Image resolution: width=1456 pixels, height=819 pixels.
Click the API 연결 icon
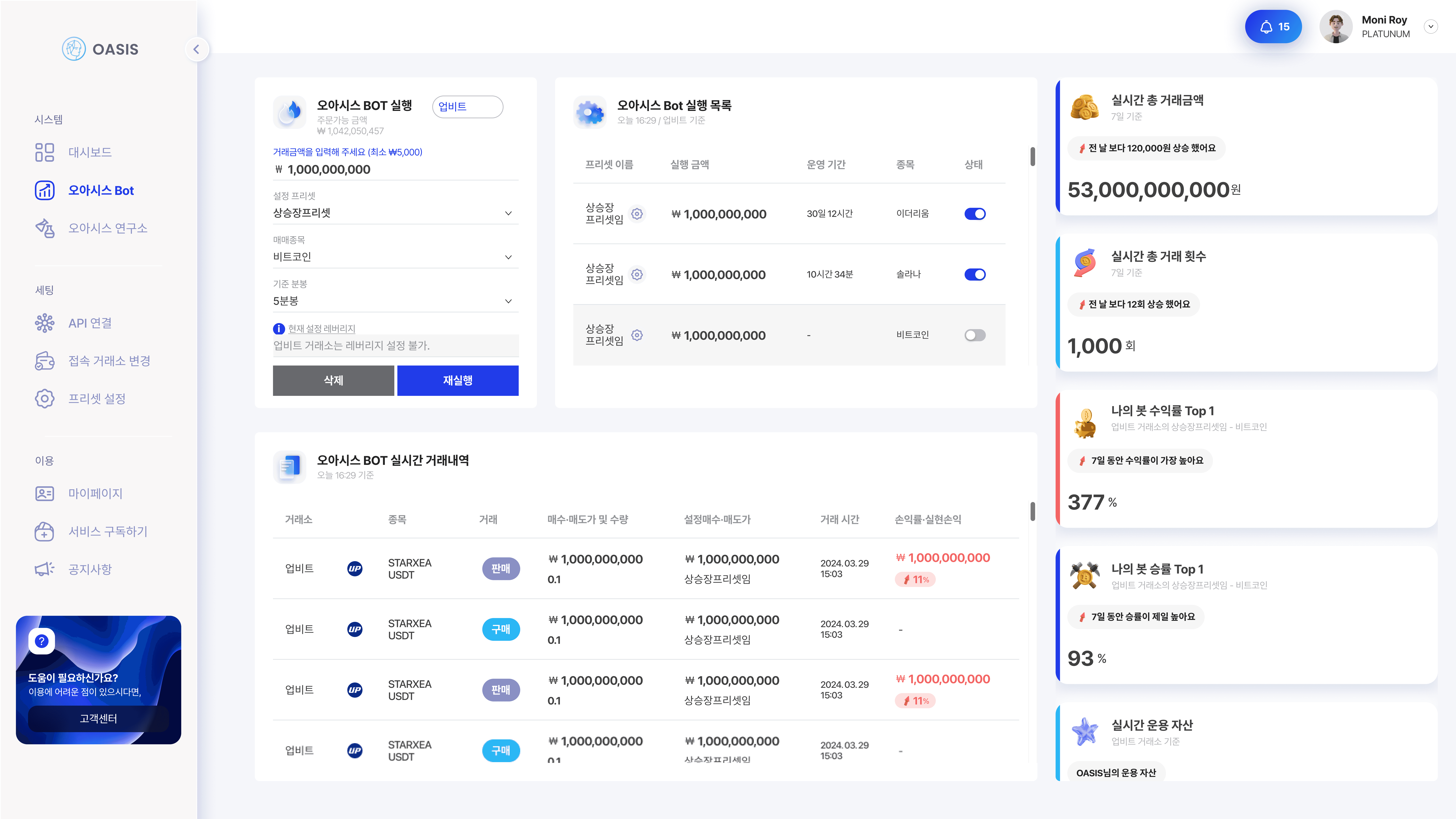[45, 323]
